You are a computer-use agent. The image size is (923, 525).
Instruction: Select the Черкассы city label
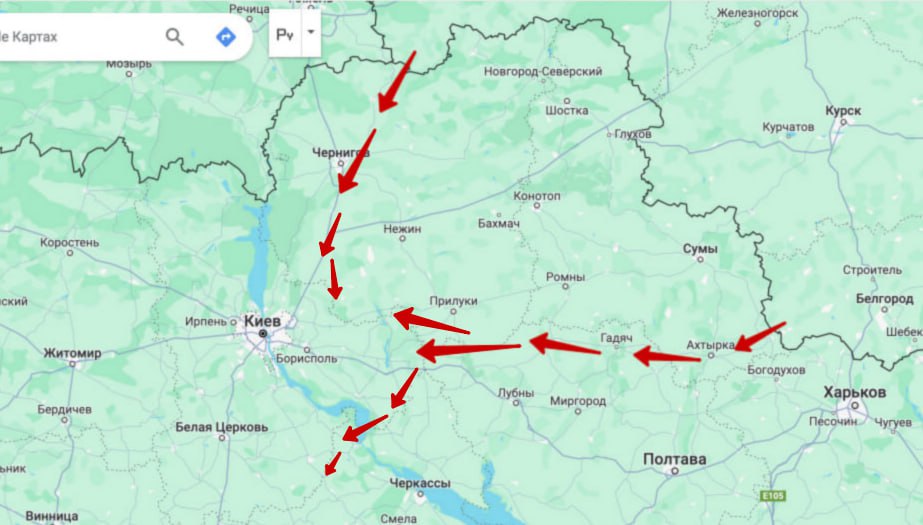(x=420, y=483)
